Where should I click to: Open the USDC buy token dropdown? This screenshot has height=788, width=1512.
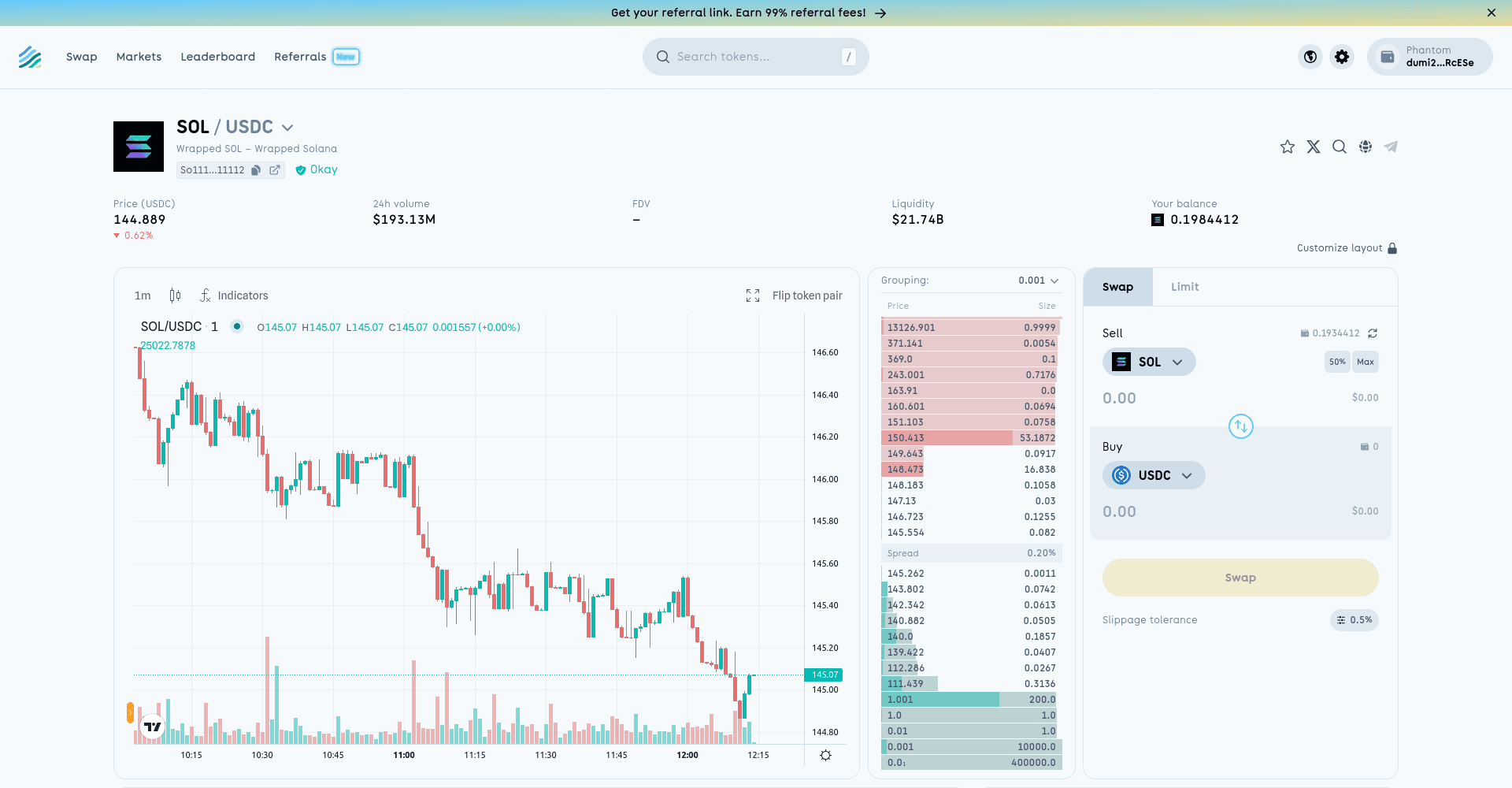point(1154,475)
